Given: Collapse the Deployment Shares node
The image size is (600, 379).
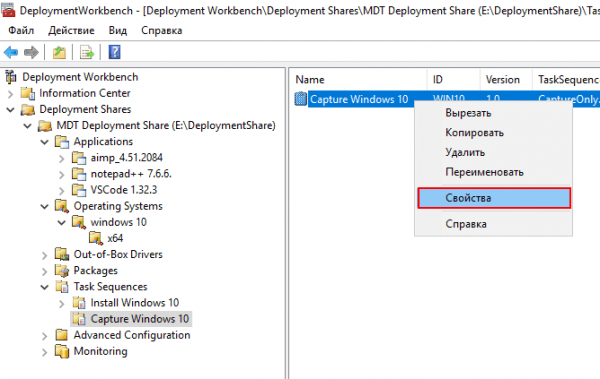Looking at the screenshot, I should [x=11, y=110].
